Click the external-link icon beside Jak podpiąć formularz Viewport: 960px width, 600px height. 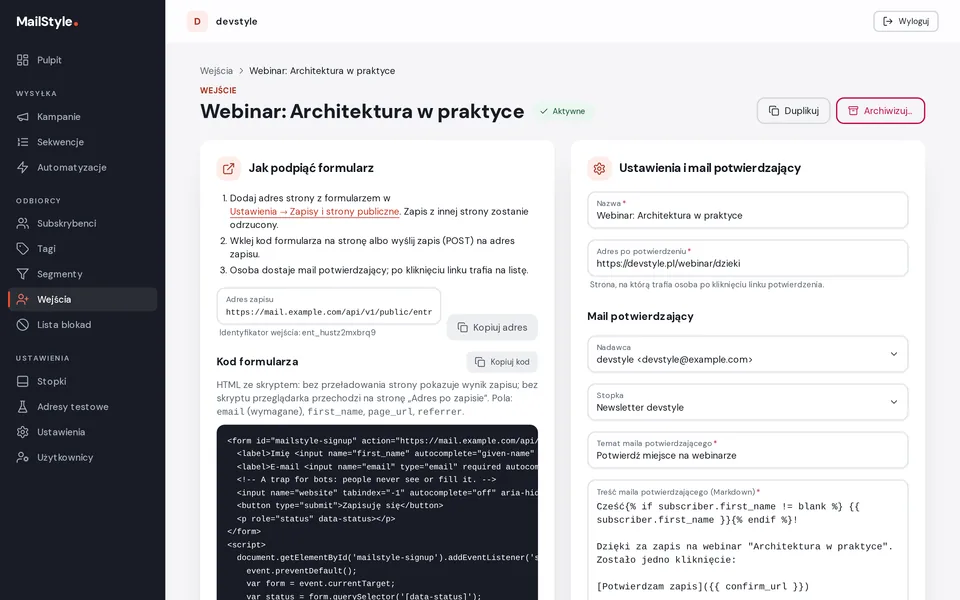point(228,168)
